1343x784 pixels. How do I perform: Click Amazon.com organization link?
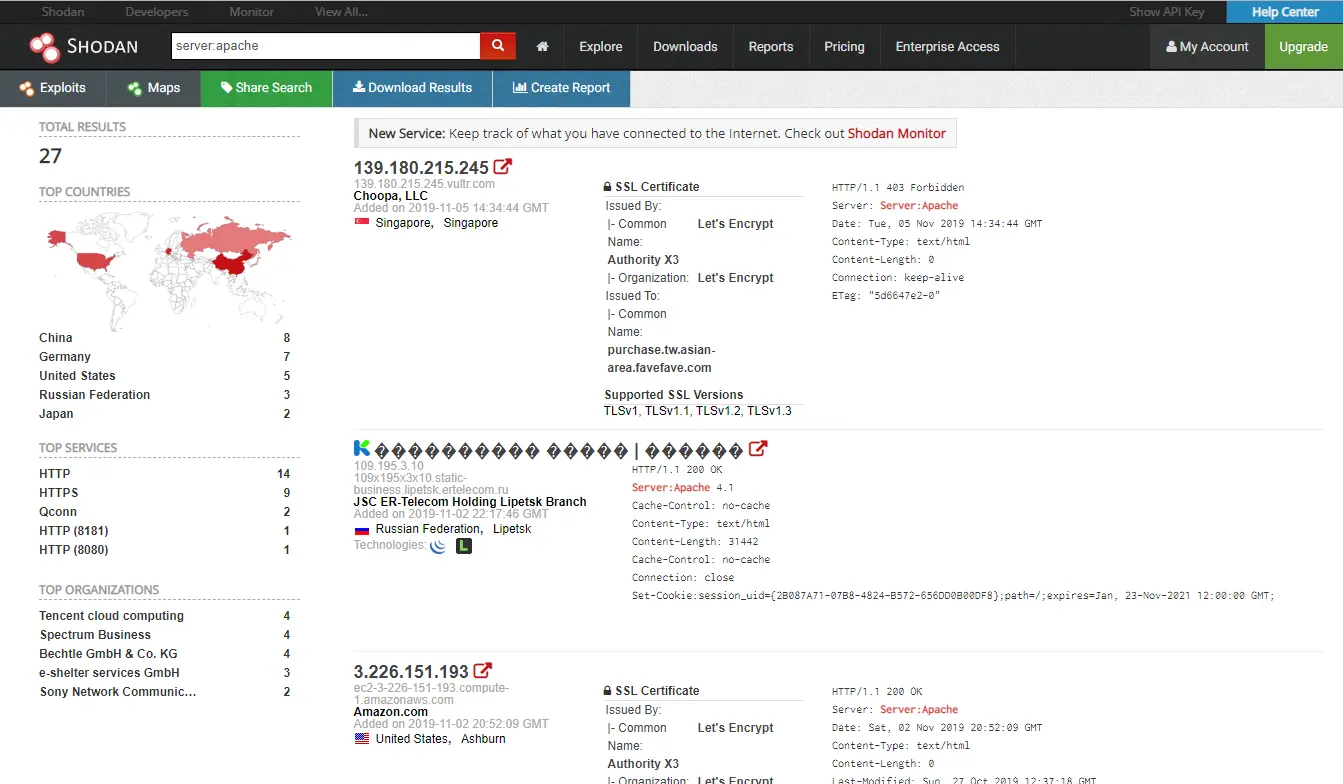(391, 712)
